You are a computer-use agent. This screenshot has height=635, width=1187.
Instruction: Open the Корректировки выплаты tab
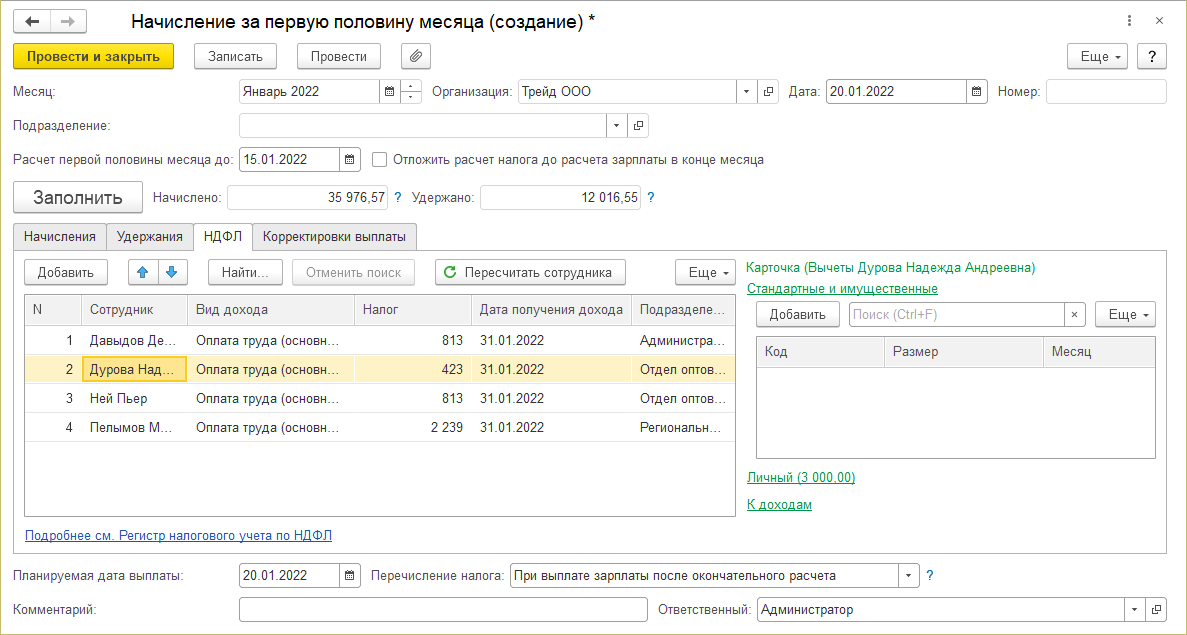point(334,237)
